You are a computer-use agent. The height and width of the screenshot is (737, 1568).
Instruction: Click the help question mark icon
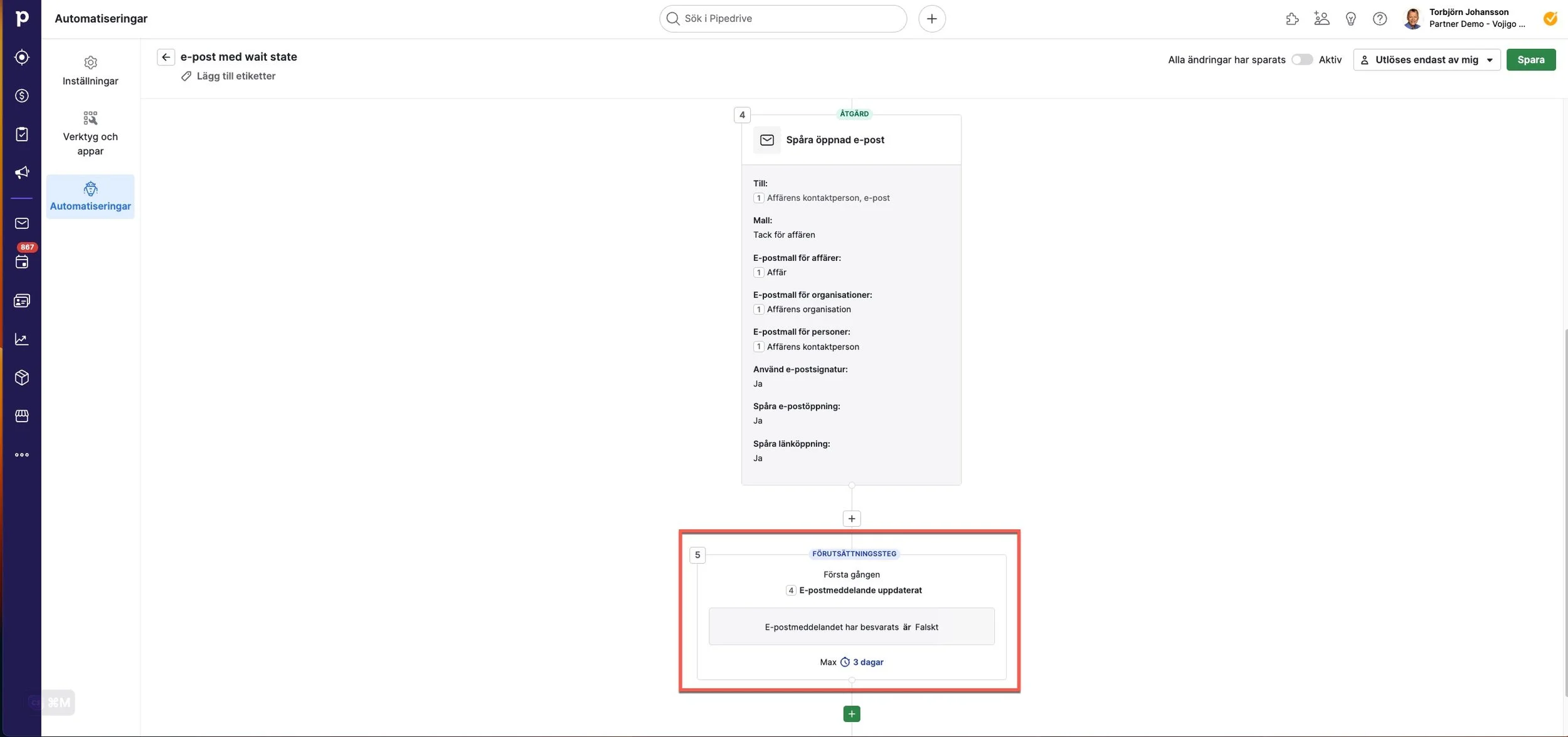(x=1379, y=19)
